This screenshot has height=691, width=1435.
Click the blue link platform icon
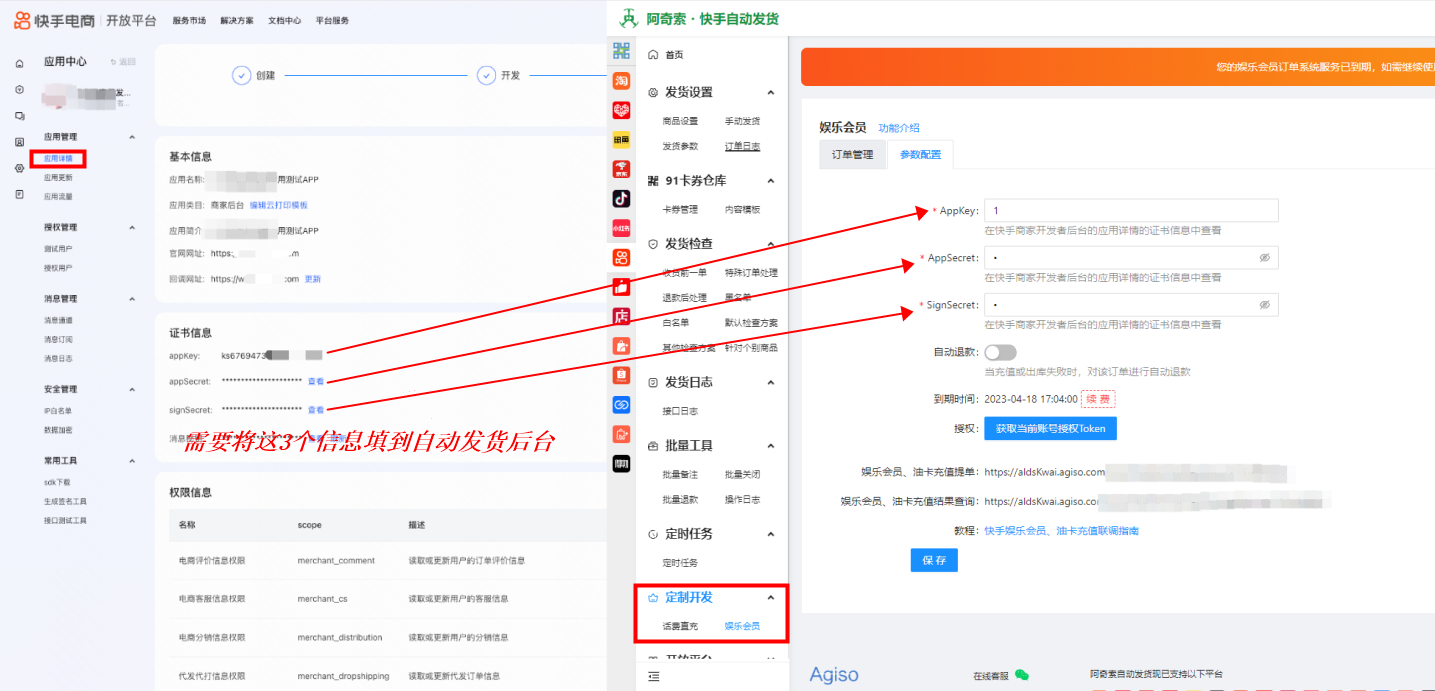tap(621, 405)
